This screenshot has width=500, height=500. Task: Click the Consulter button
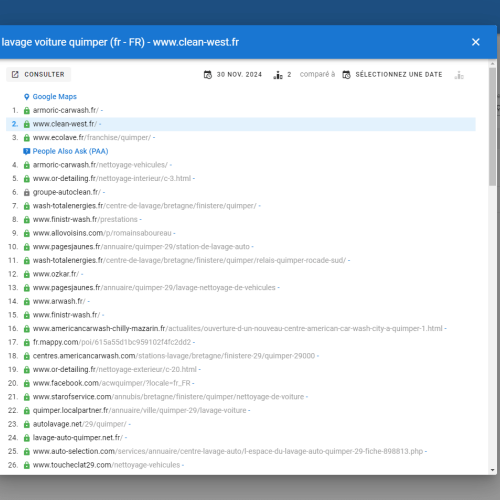coord(38,74)
